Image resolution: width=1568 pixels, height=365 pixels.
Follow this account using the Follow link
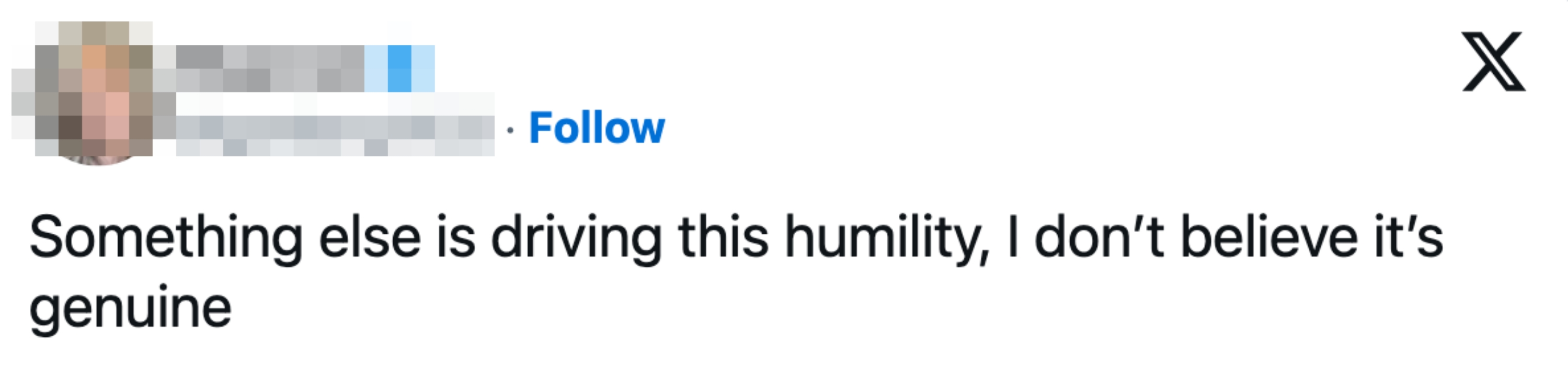[597, 128]
